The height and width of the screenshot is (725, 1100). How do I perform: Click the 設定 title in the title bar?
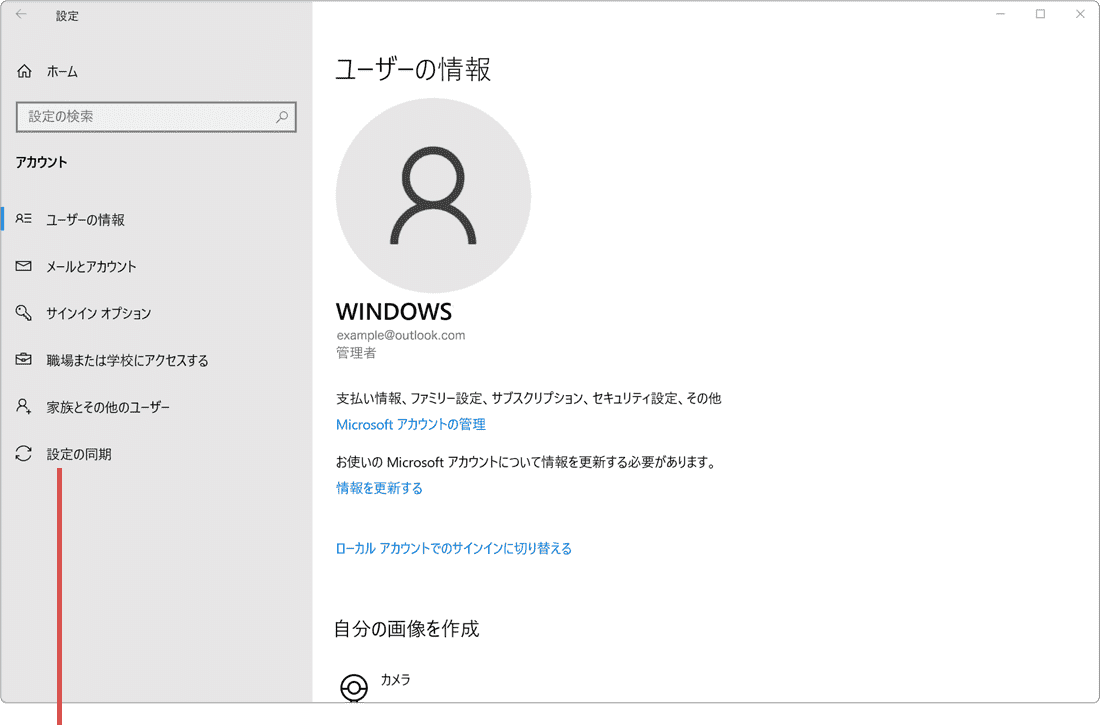tap(67, 15)
